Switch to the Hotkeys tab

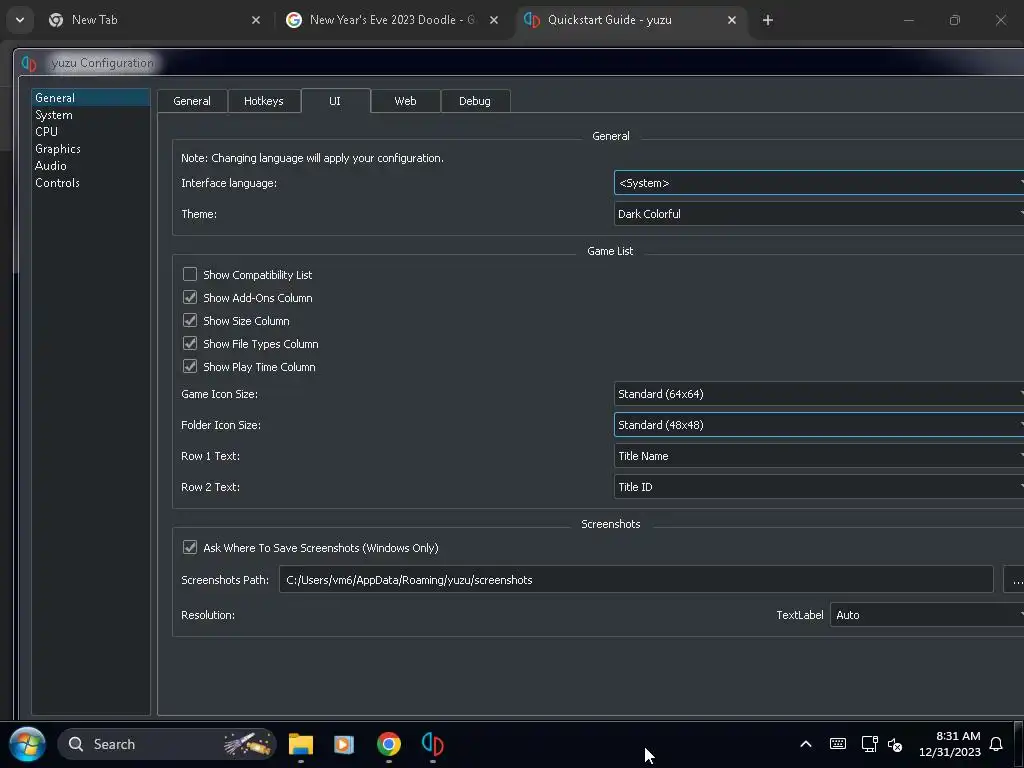pyautogui.click(x=264, y=101)
